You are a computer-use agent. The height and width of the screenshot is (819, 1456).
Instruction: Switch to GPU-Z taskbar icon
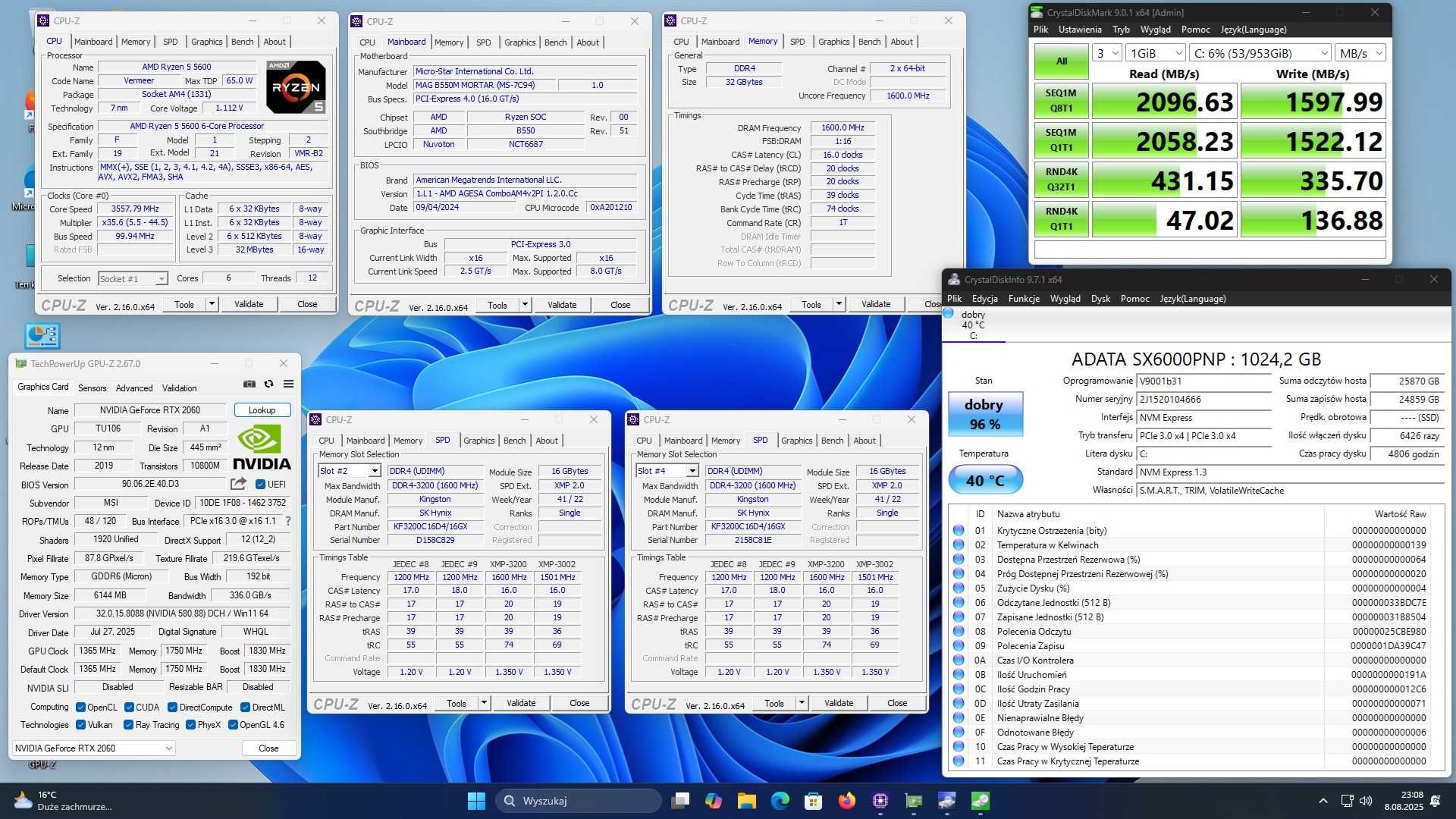914,801
